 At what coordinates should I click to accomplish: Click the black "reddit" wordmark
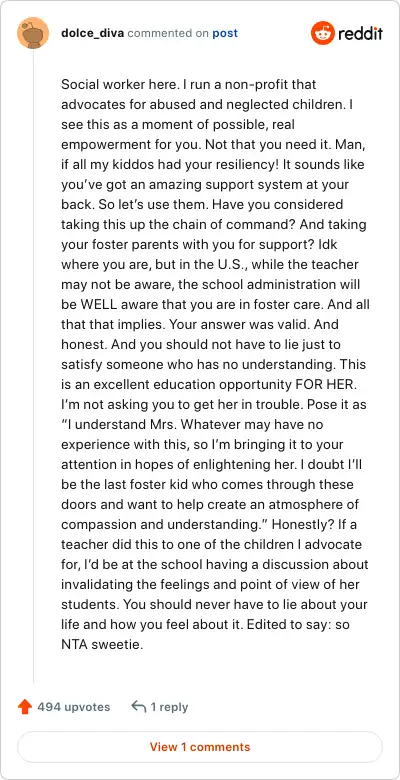click(360, 34)
